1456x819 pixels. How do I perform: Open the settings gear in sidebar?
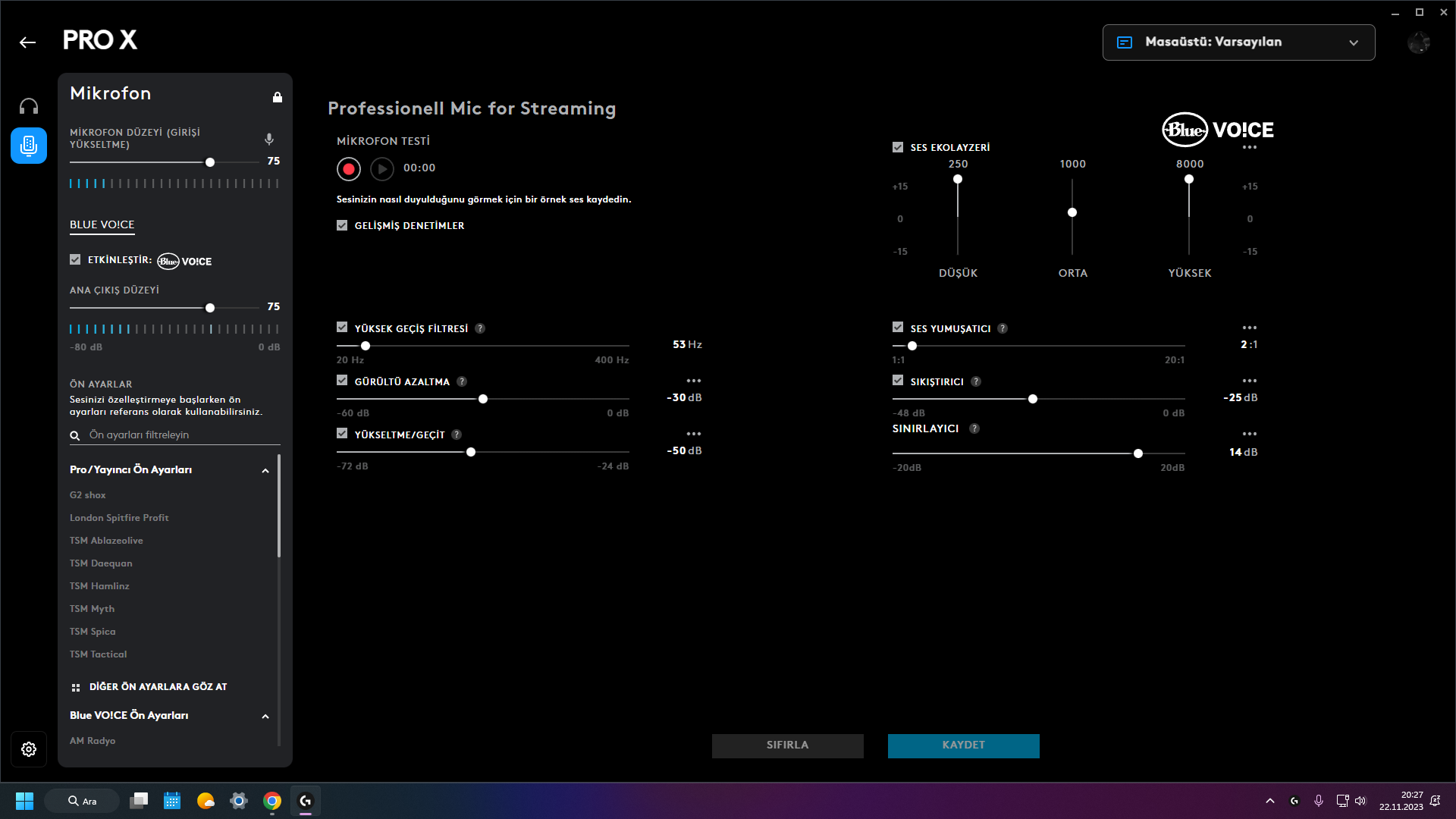tap(29, 749)
